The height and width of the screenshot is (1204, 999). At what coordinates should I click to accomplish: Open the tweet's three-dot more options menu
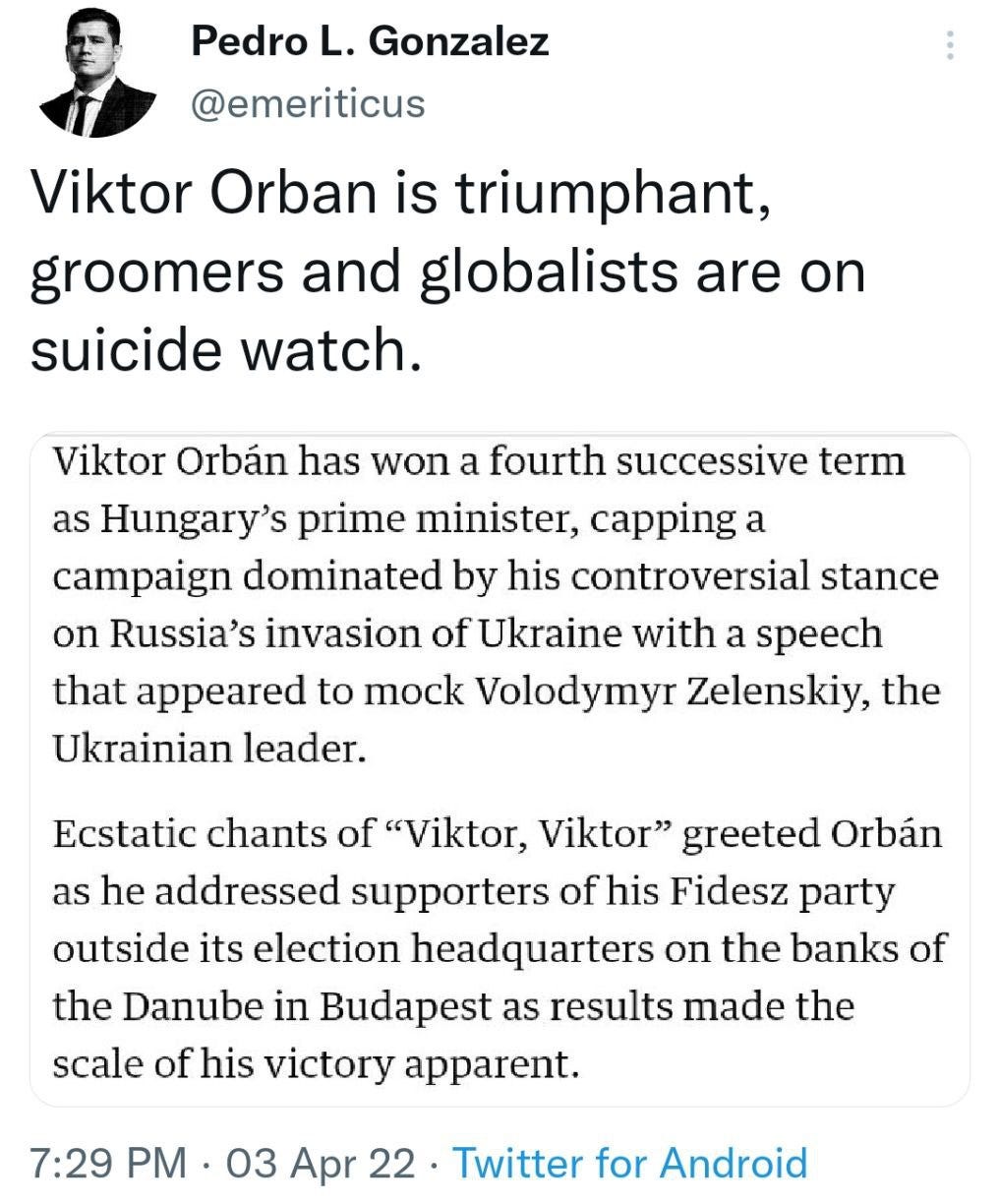point(949,45)
